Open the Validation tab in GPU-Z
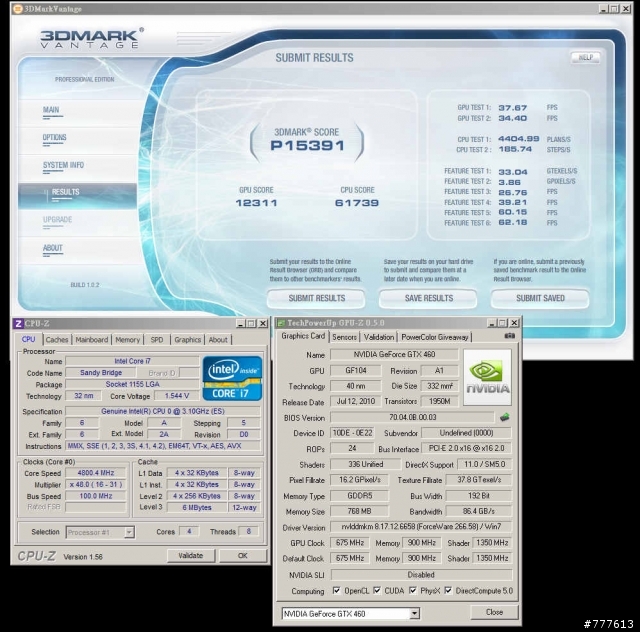The image size is (640, 632). click(x=379, y=337)
